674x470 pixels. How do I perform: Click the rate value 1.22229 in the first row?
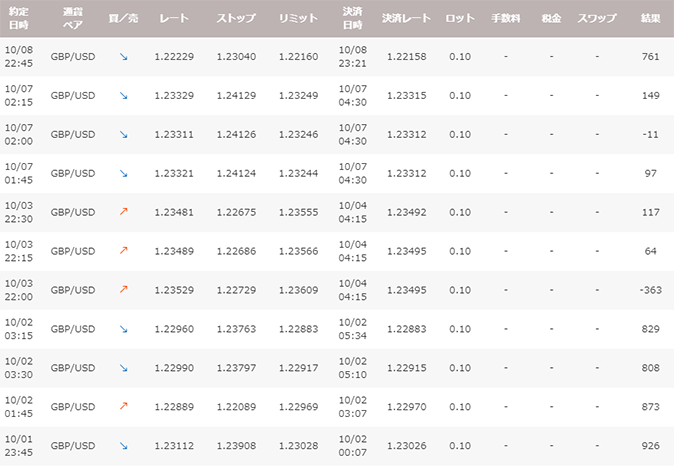click(172, 57)
